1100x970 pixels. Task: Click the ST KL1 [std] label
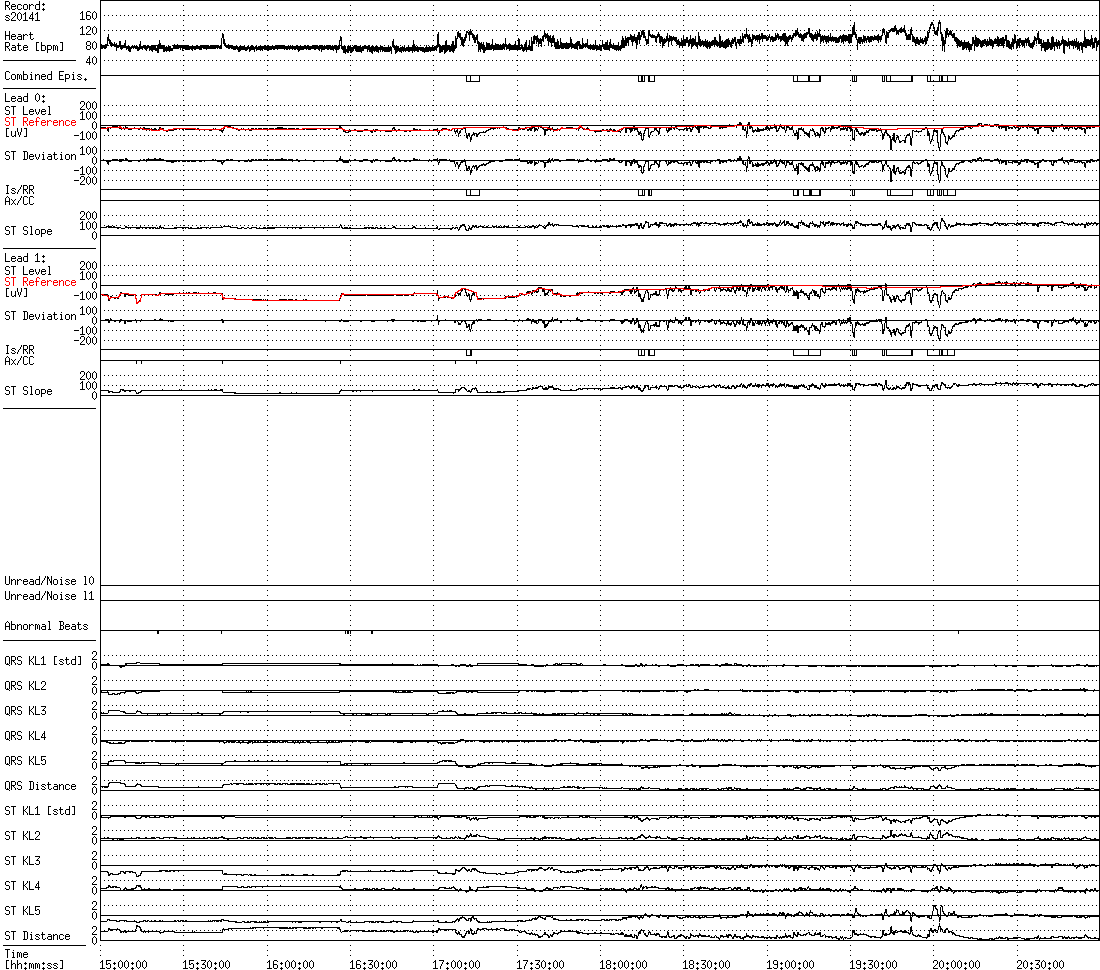pos(40,811)
